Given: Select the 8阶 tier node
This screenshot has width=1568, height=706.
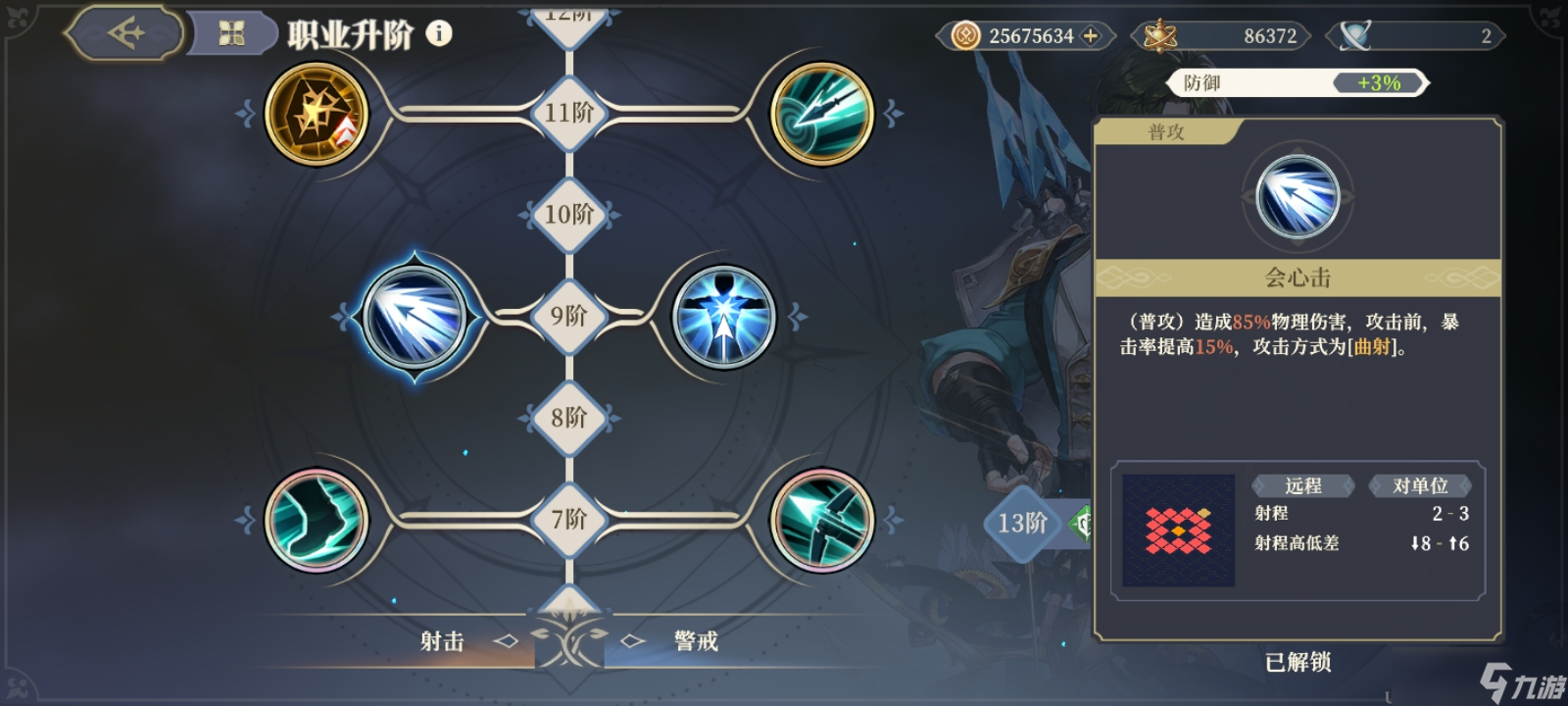Looking at the screenshot, I should click(569, 418).
